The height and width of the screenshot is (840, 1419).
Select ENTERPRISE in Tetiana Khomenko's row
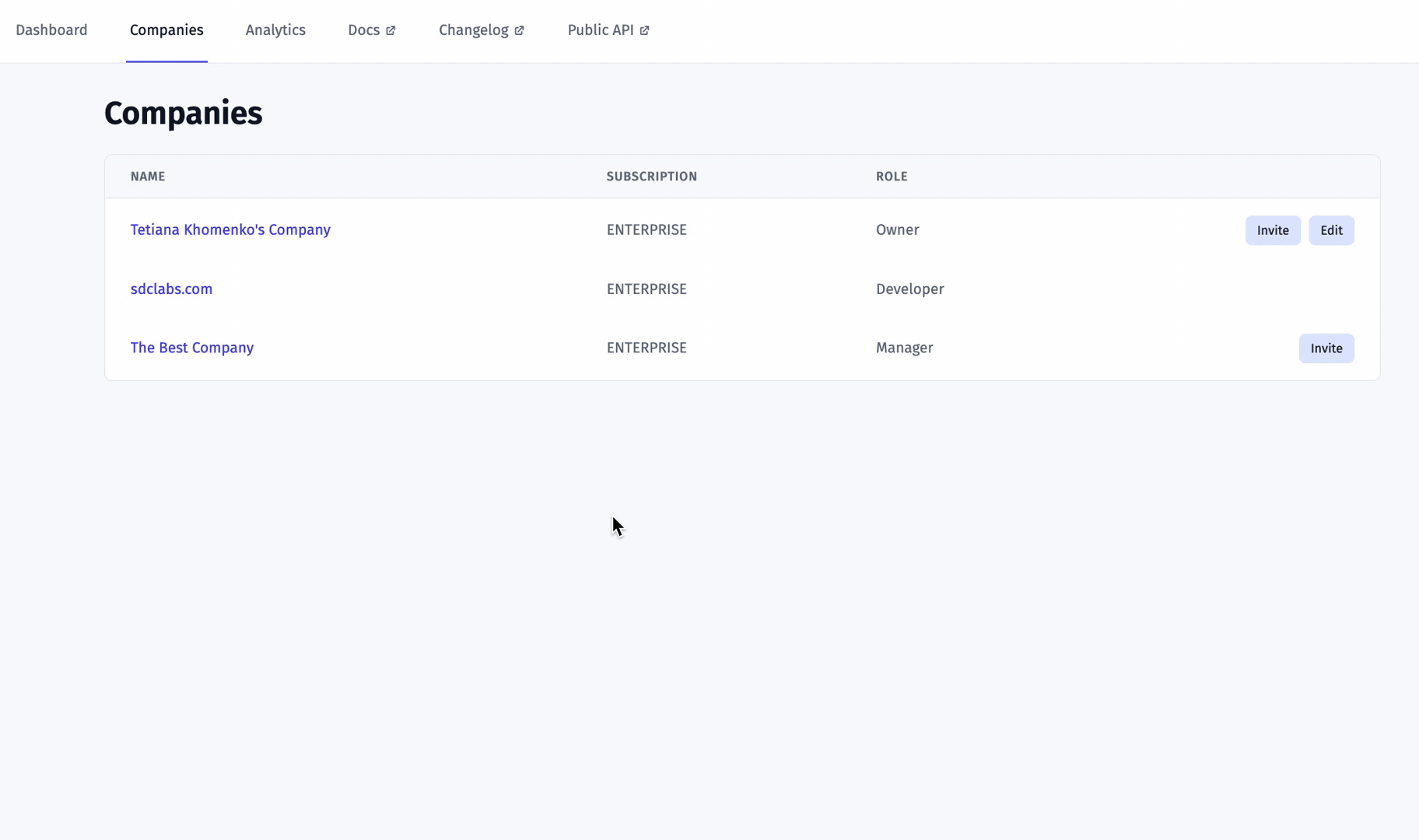646,230
